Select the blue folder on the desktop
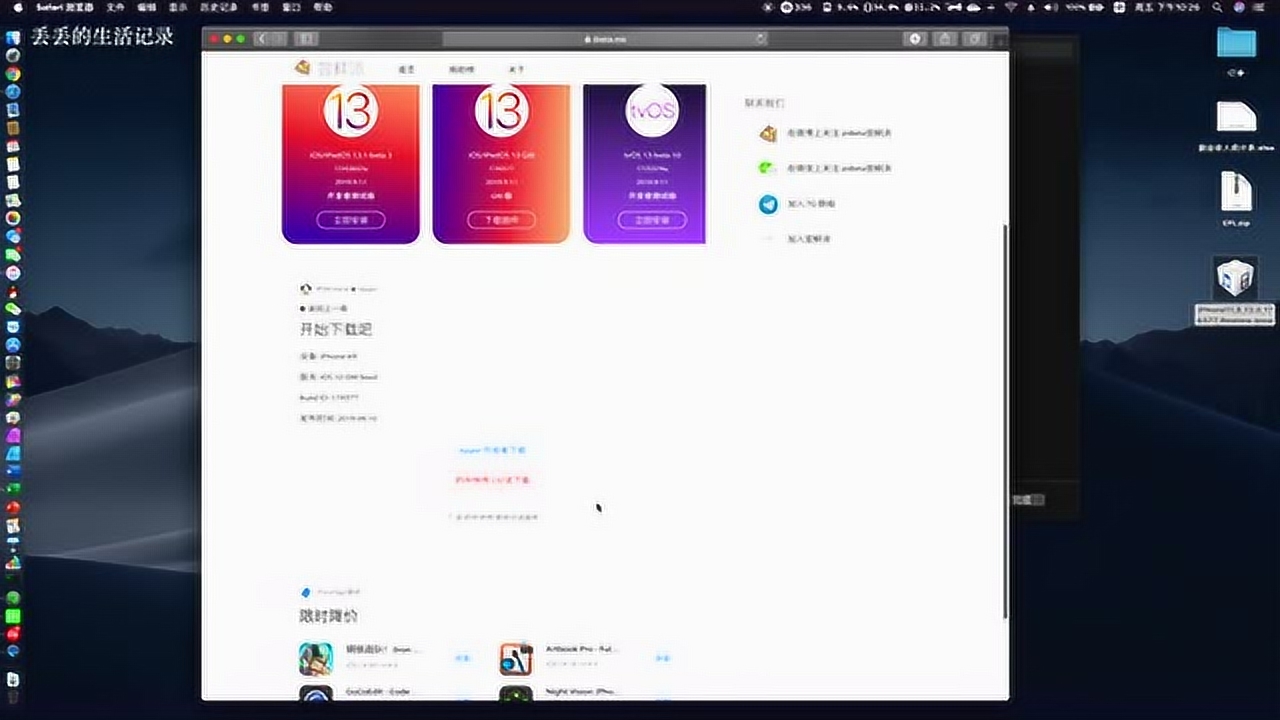 click(x=1237, y=42)
